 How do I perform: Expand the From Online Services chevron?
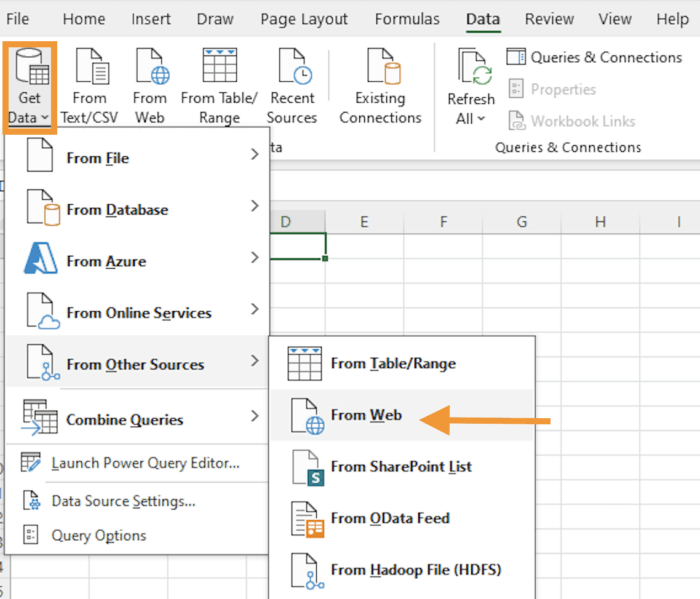254,309
